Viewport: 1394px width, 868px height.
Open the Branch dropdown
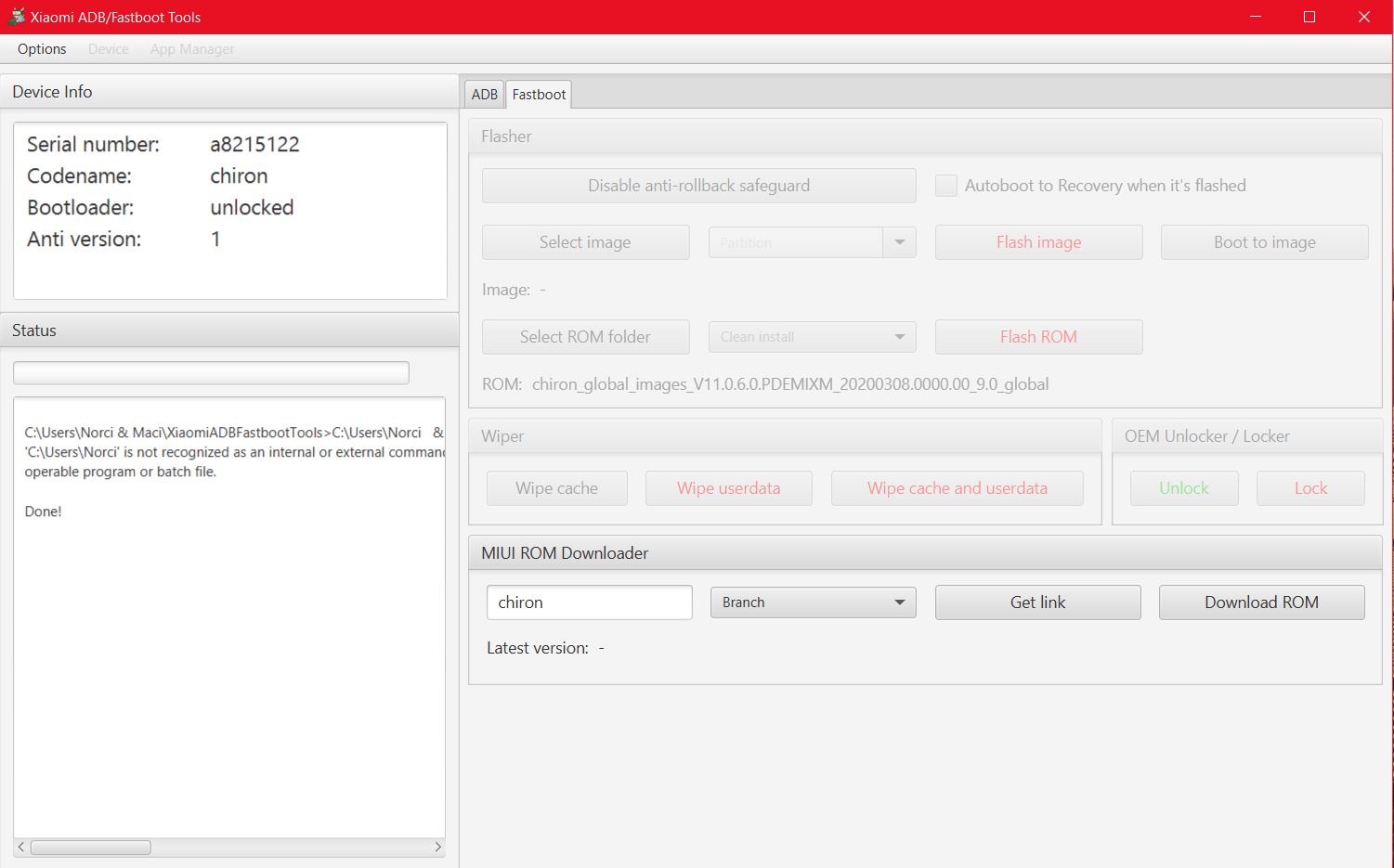point(813,602)
